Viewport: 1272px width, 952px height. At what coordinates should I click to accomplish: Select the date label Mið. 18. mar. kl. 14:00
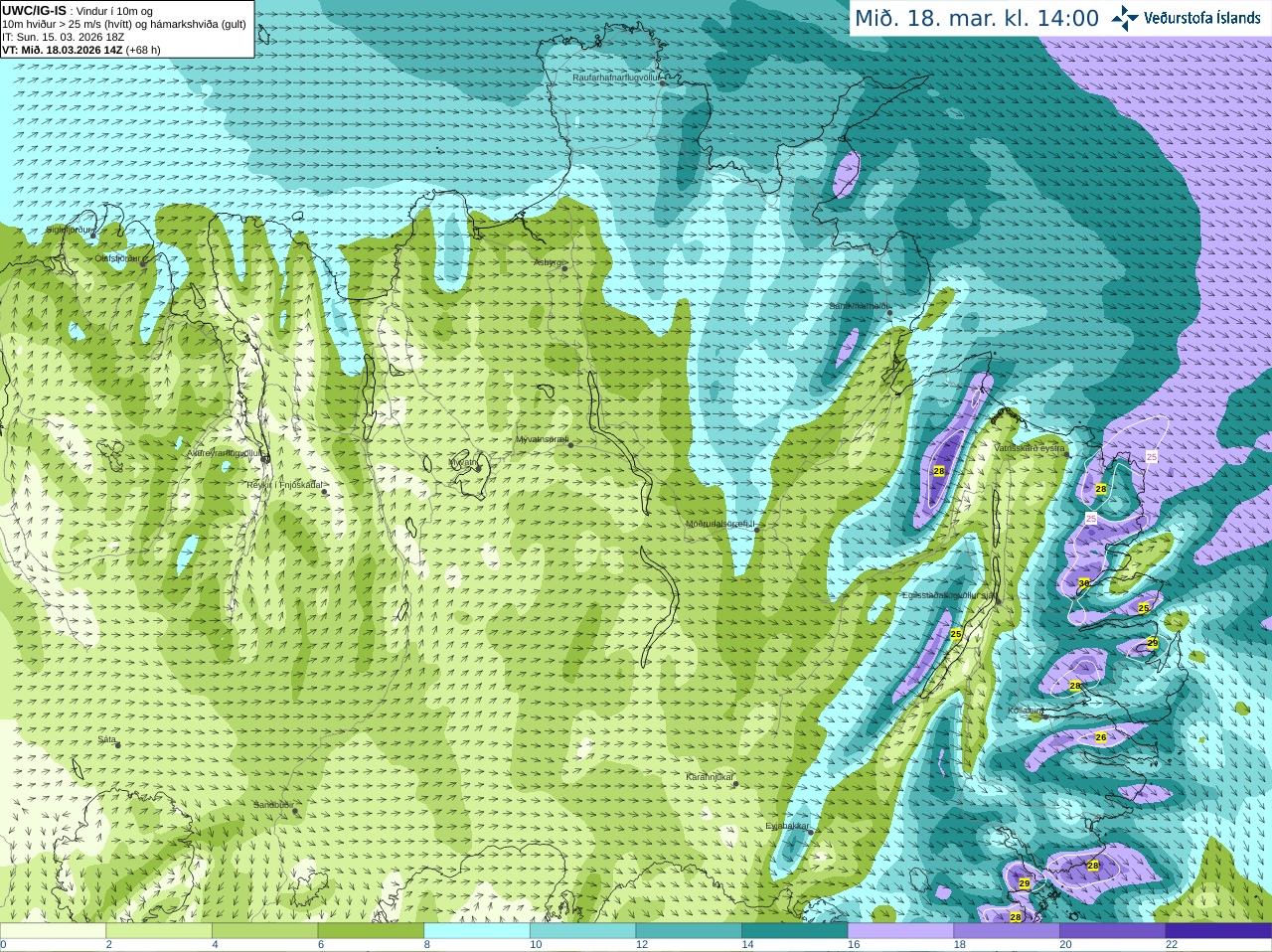click(x=977, y=19)
